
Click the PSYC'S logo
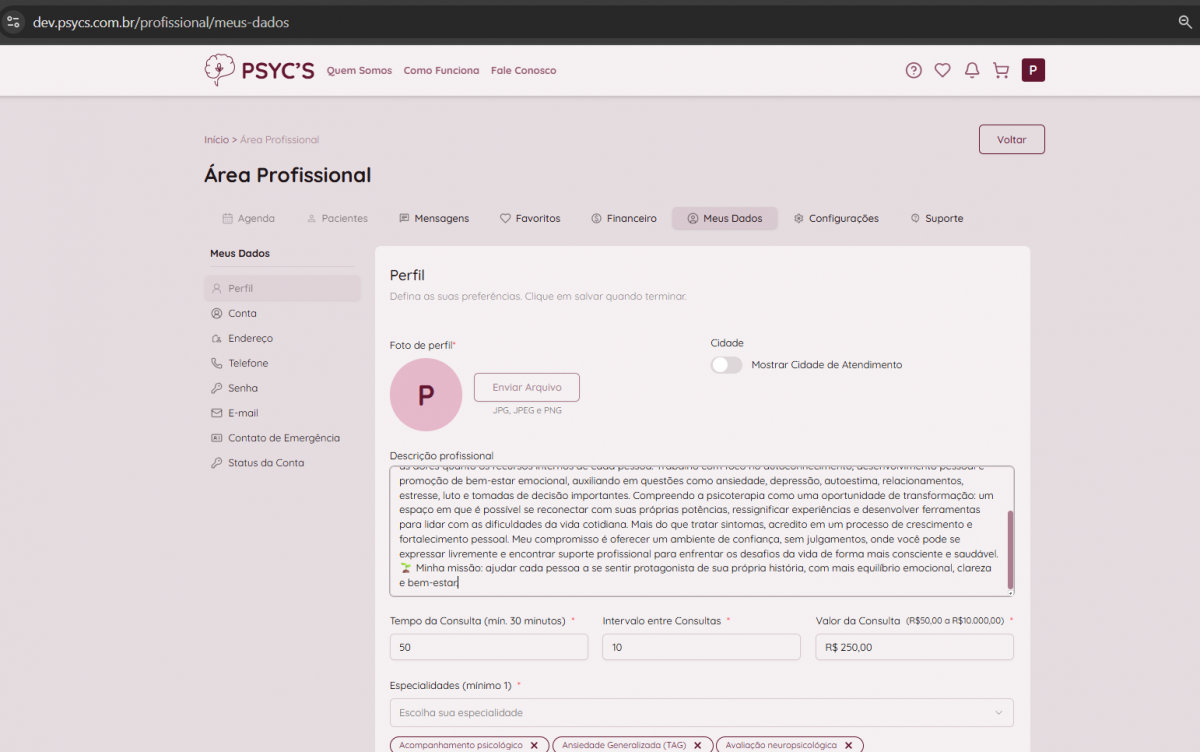259,70
